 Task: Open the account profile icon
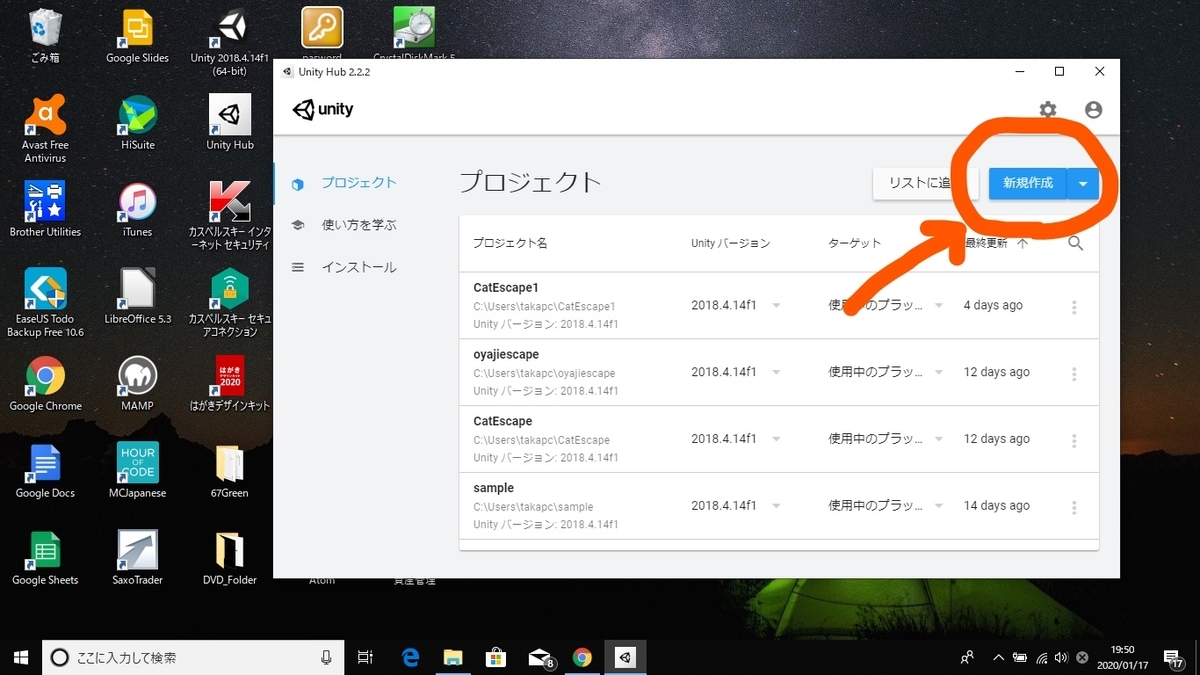point(1093,110)
